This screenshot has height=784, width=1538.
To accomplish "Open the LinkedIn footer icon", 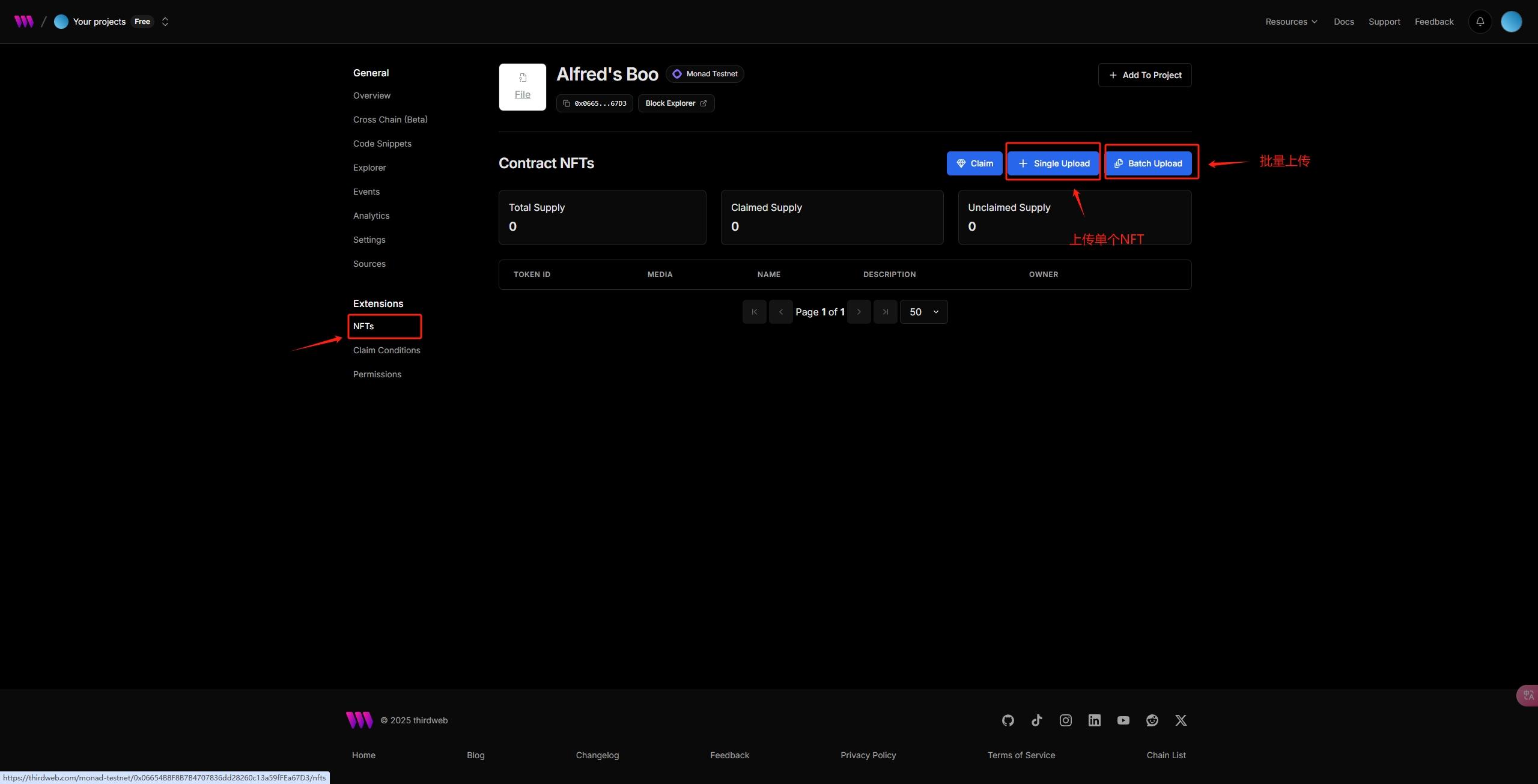I will tap(1094, 720).
